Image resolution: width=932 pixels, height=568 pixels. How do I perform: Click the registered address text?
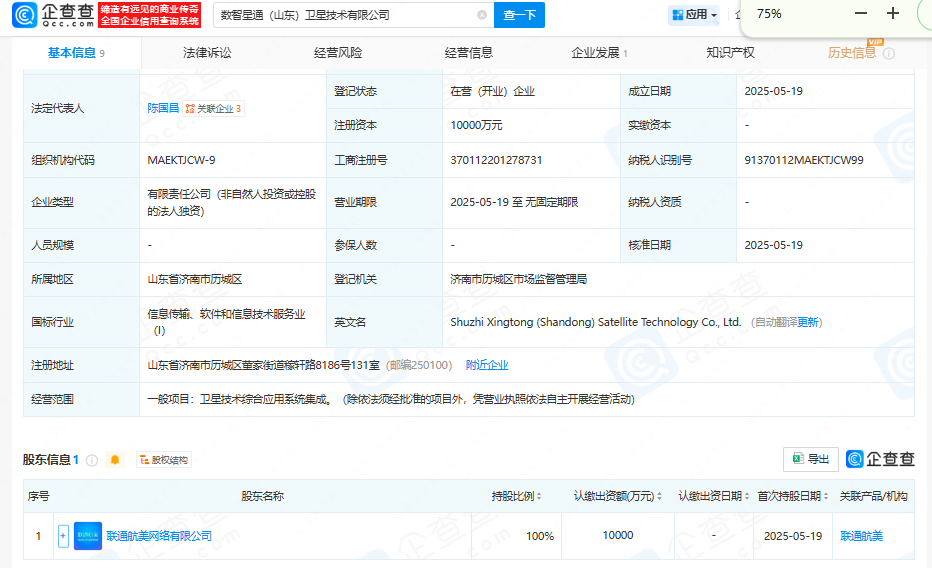[x=263, y=365]
